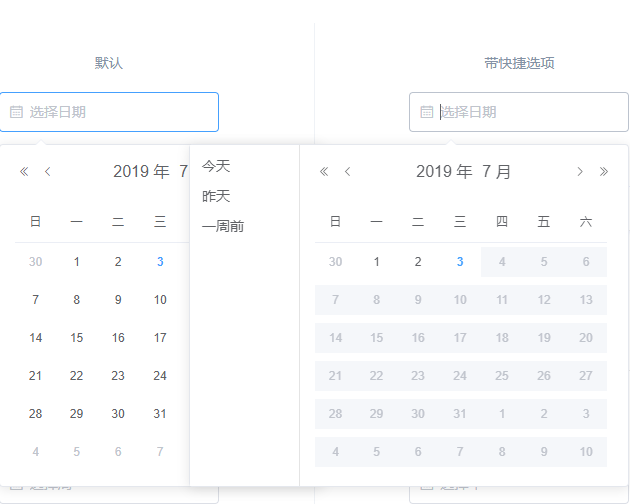Click the 五 weekday header

point(544,221)
